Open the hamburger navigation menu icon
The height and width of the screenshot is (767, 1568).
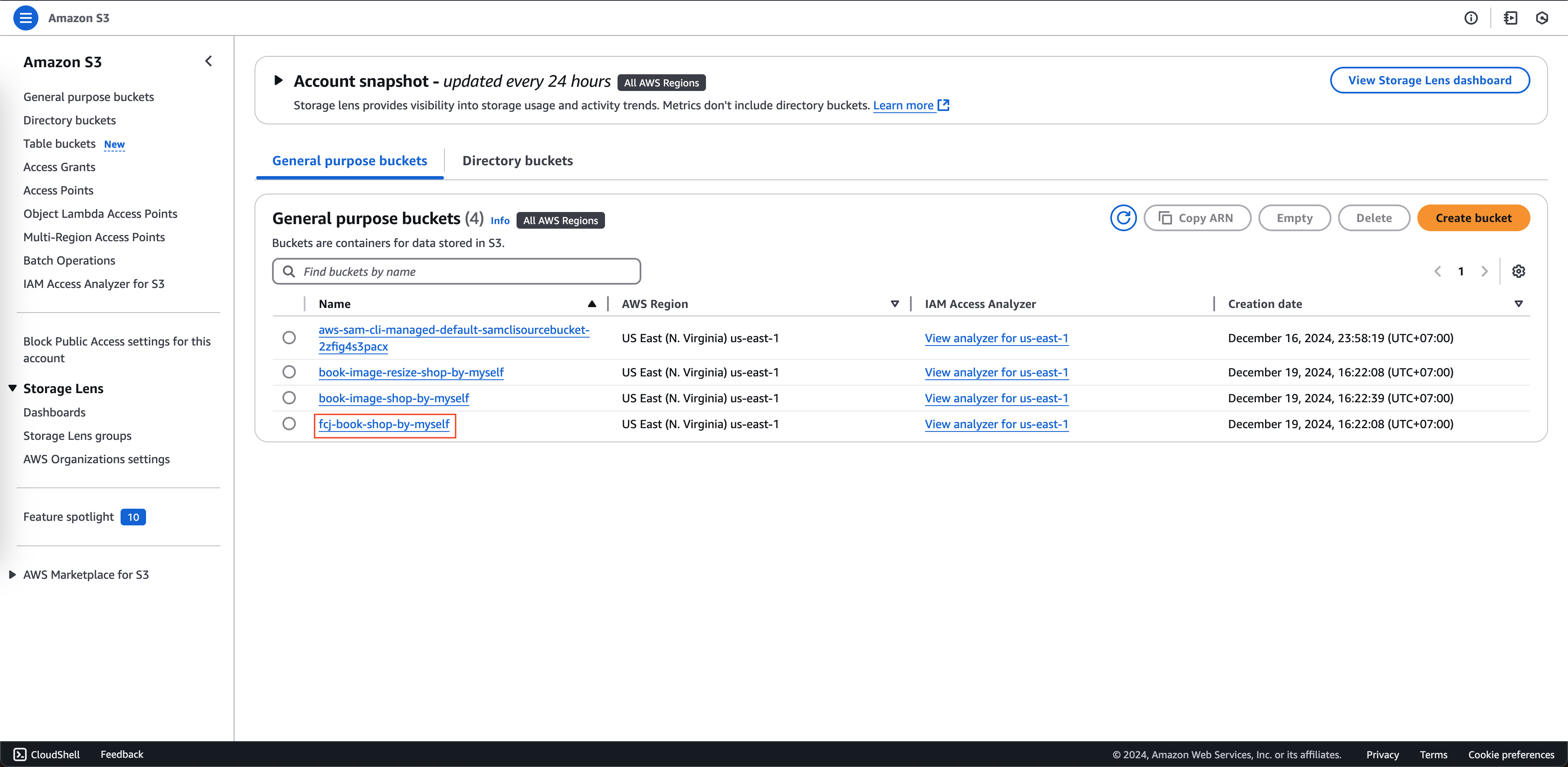(25, 18)
